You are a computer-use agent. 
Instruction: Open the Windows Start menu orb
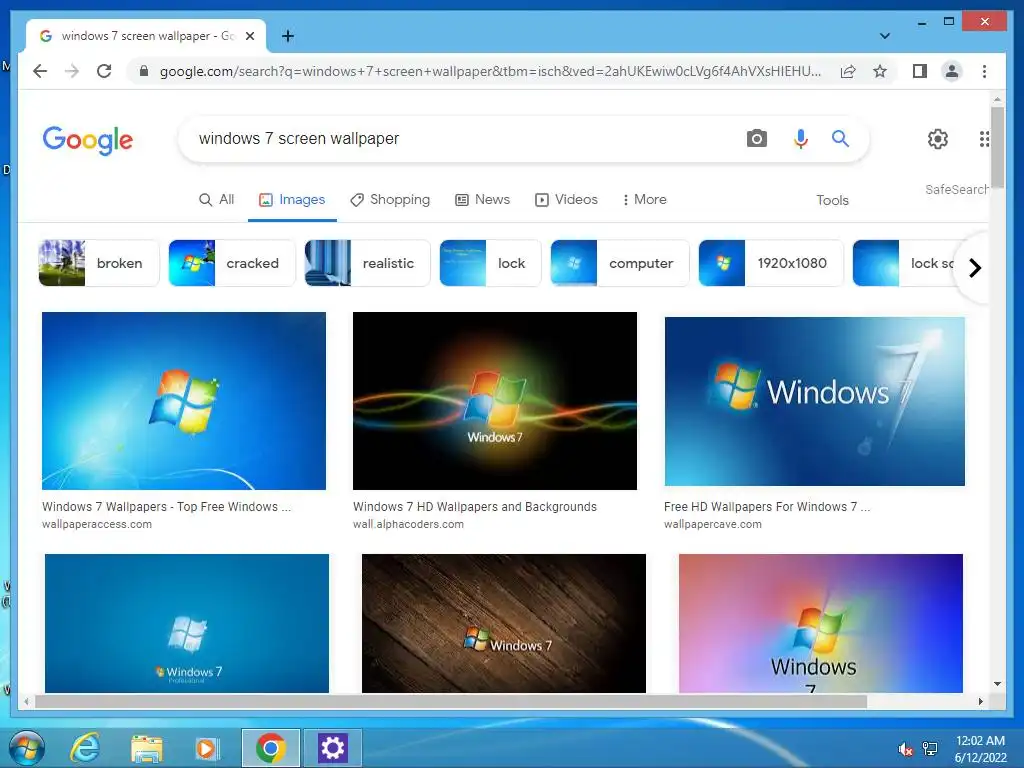tap(27, 748)
